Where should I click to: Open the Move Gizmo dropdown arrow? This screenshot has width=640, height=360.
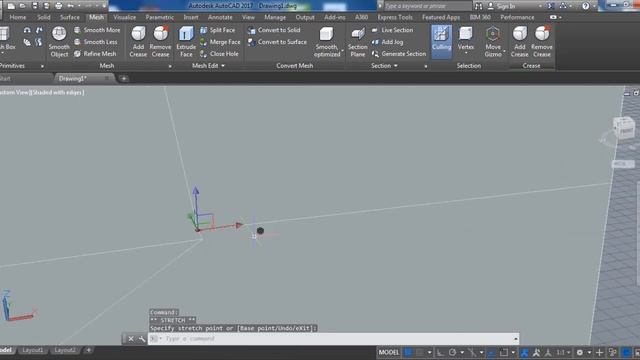pyautogui.click(x=504, y=52)
